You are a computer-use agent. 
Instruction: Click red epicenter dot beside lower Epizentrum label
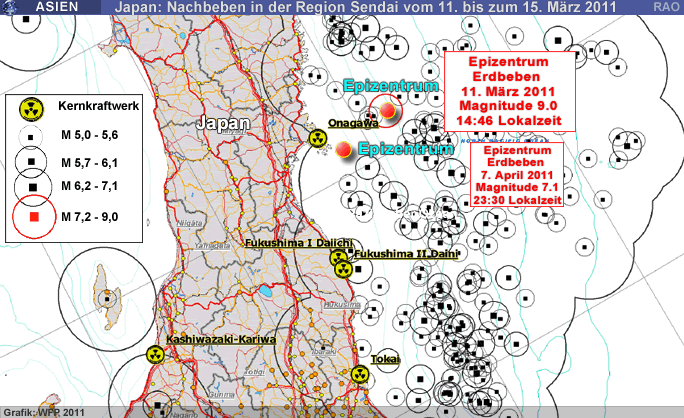(344, 150)
